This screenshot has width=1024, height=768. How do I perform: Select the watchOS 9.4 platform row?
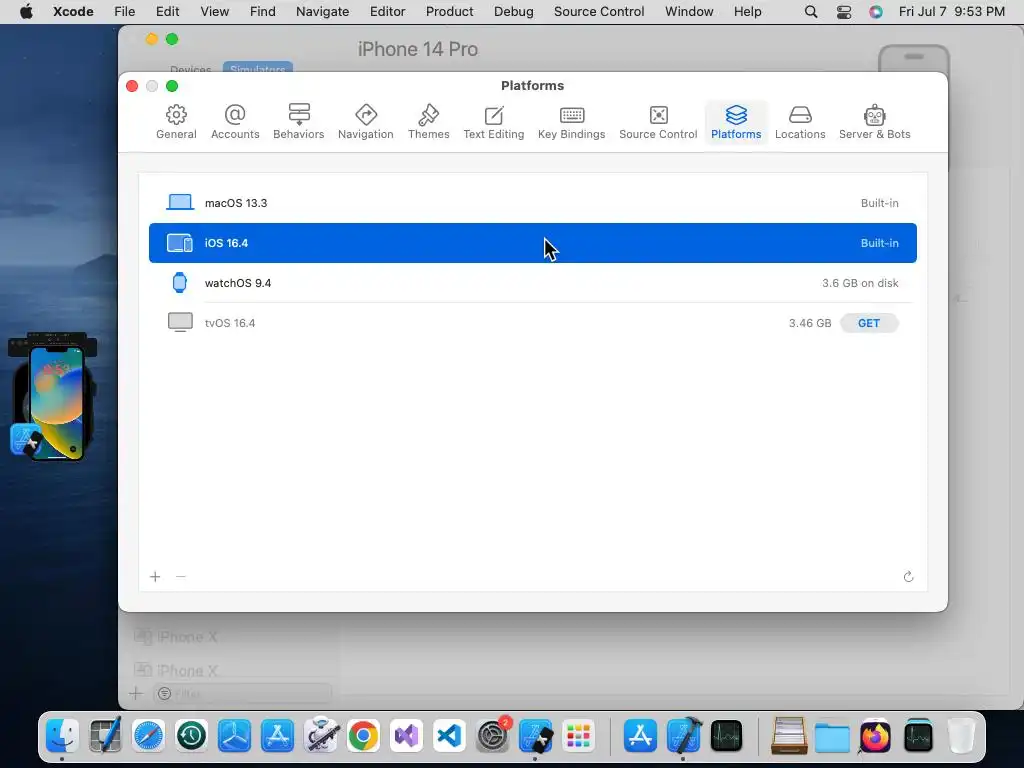(533, 283)
